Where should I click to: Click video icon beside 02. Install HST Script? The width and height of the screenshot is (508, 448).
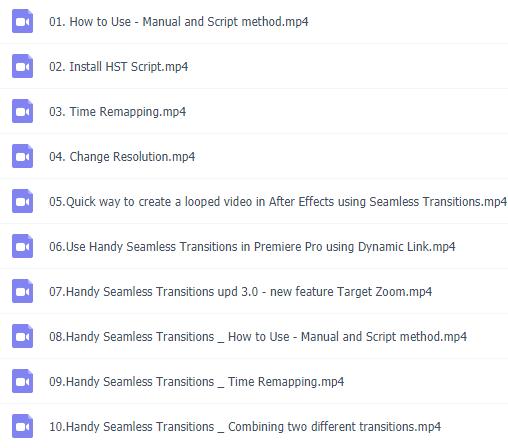click(22, 66)
